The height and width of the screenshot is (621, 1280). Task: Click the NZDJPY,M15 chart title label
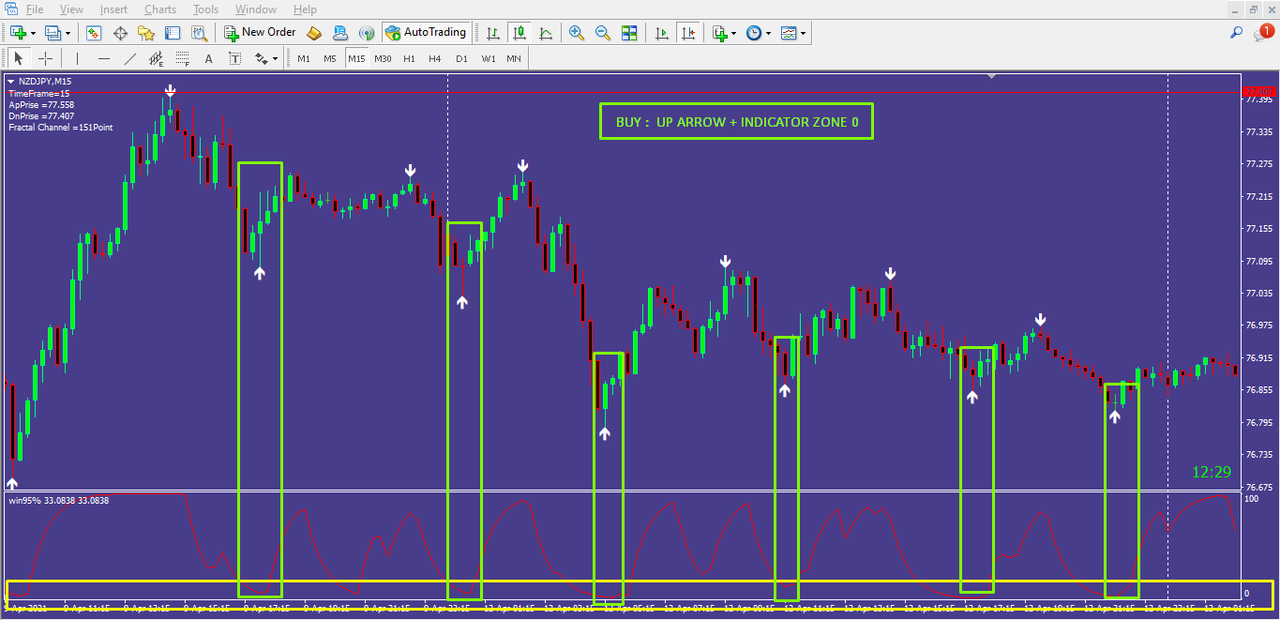45,81
